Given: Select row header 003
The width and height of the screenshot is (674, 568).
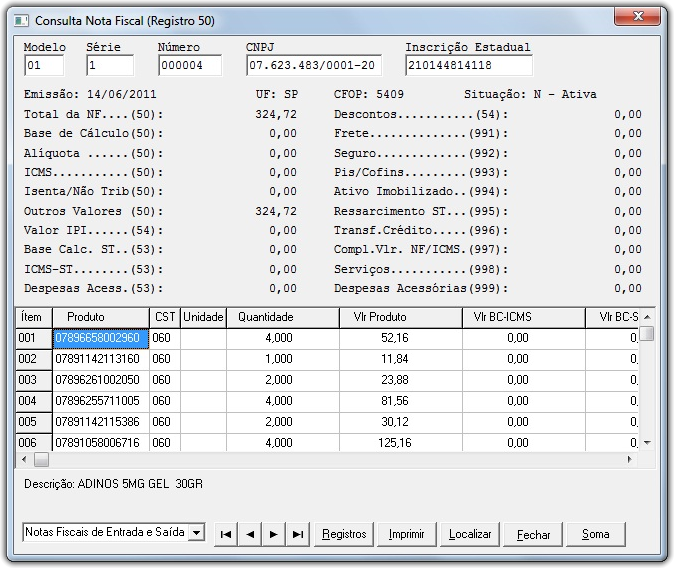Looking at the screenshot, I should coord(34,380).
